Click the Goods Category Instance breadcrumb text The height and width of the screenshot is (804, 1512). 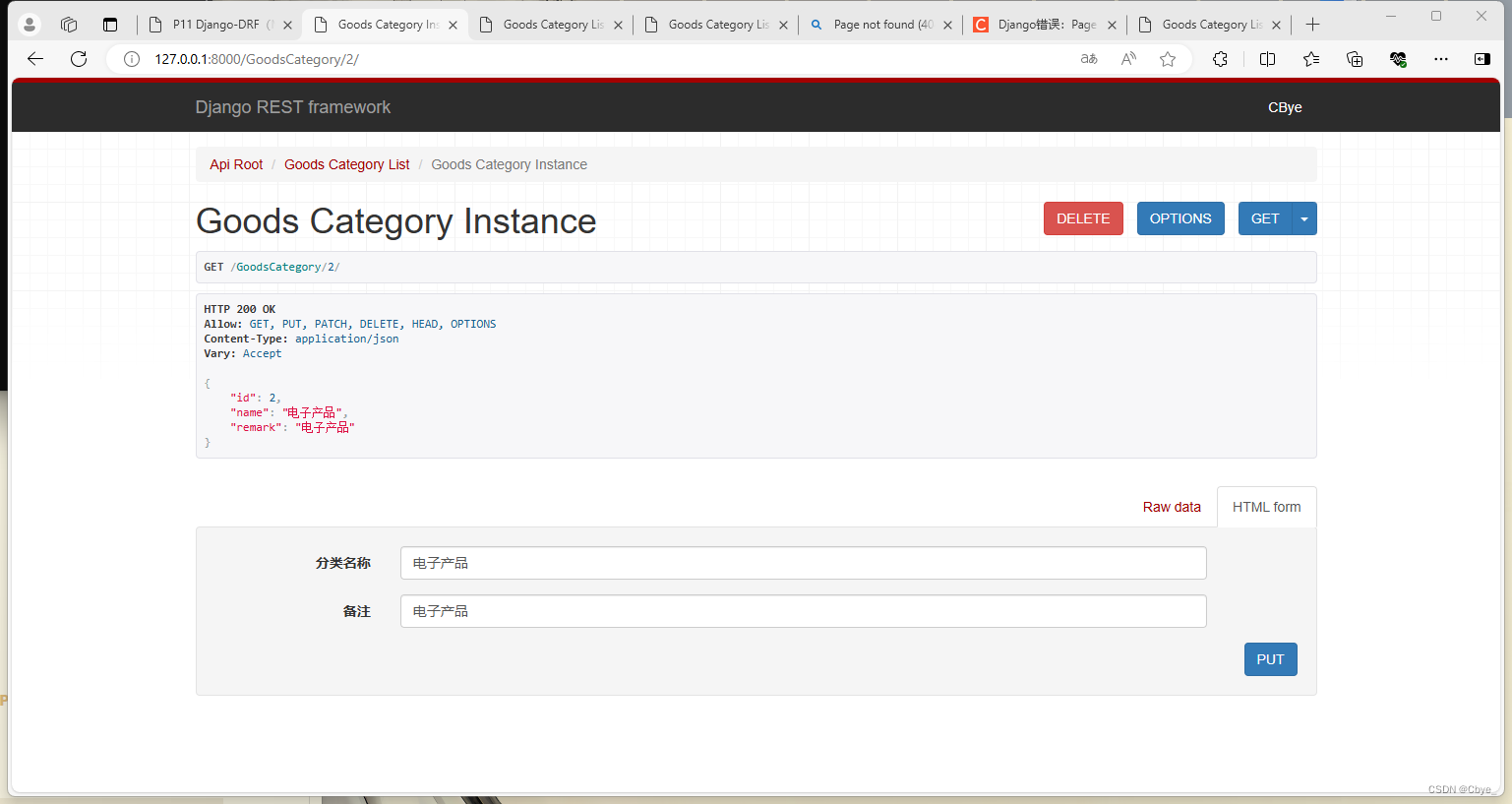pos(509,164)
